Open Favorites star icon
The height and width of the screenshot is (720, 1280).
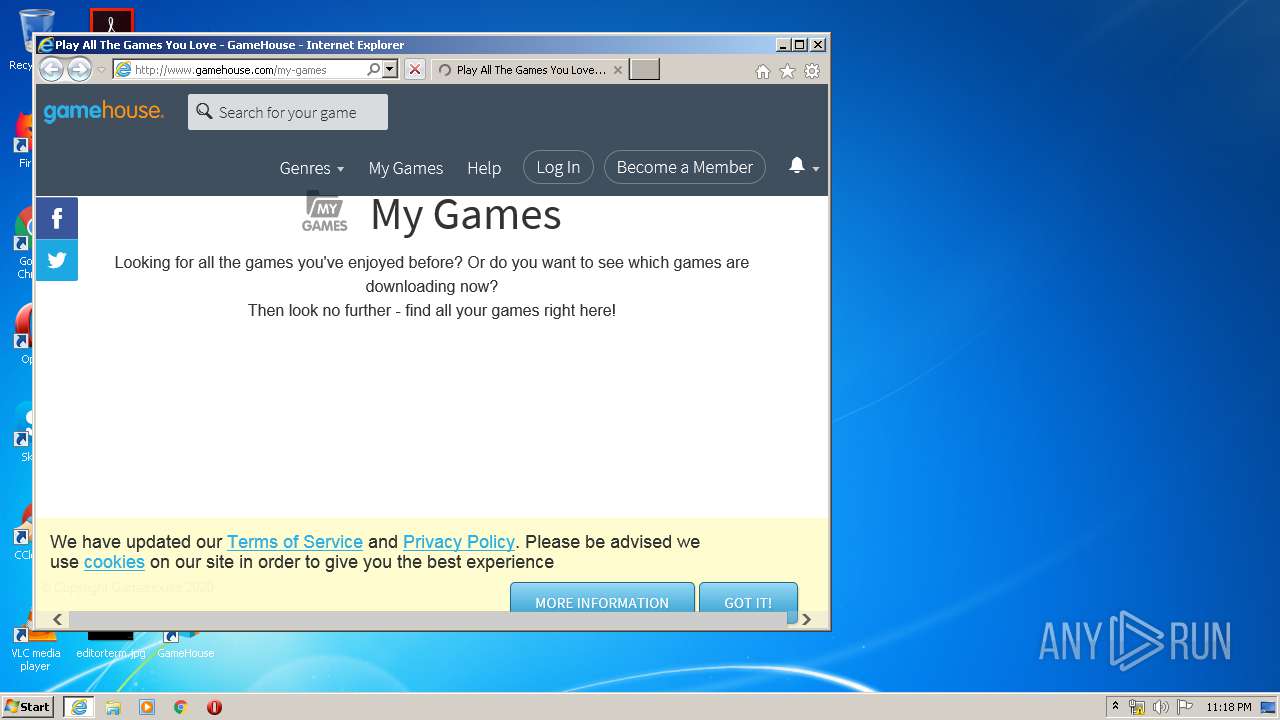click(787, 71)
